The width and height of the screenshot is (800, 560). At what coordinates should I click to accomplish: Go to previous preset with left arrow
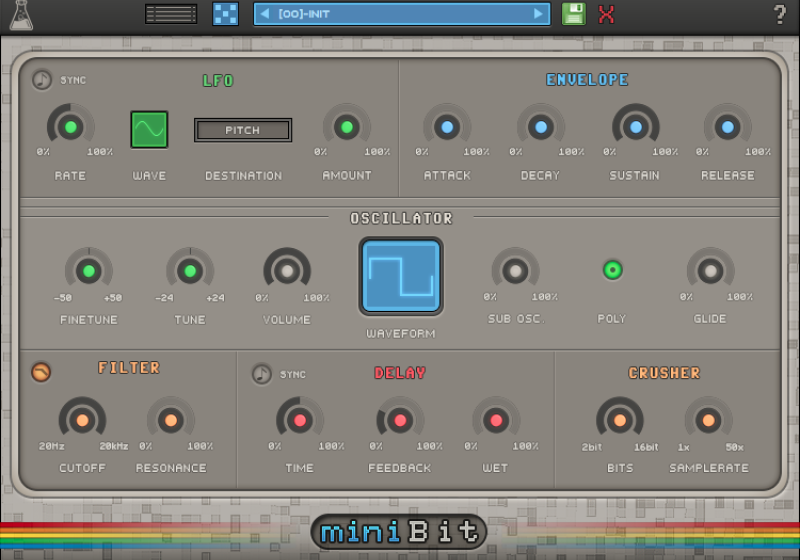[265, 14]
